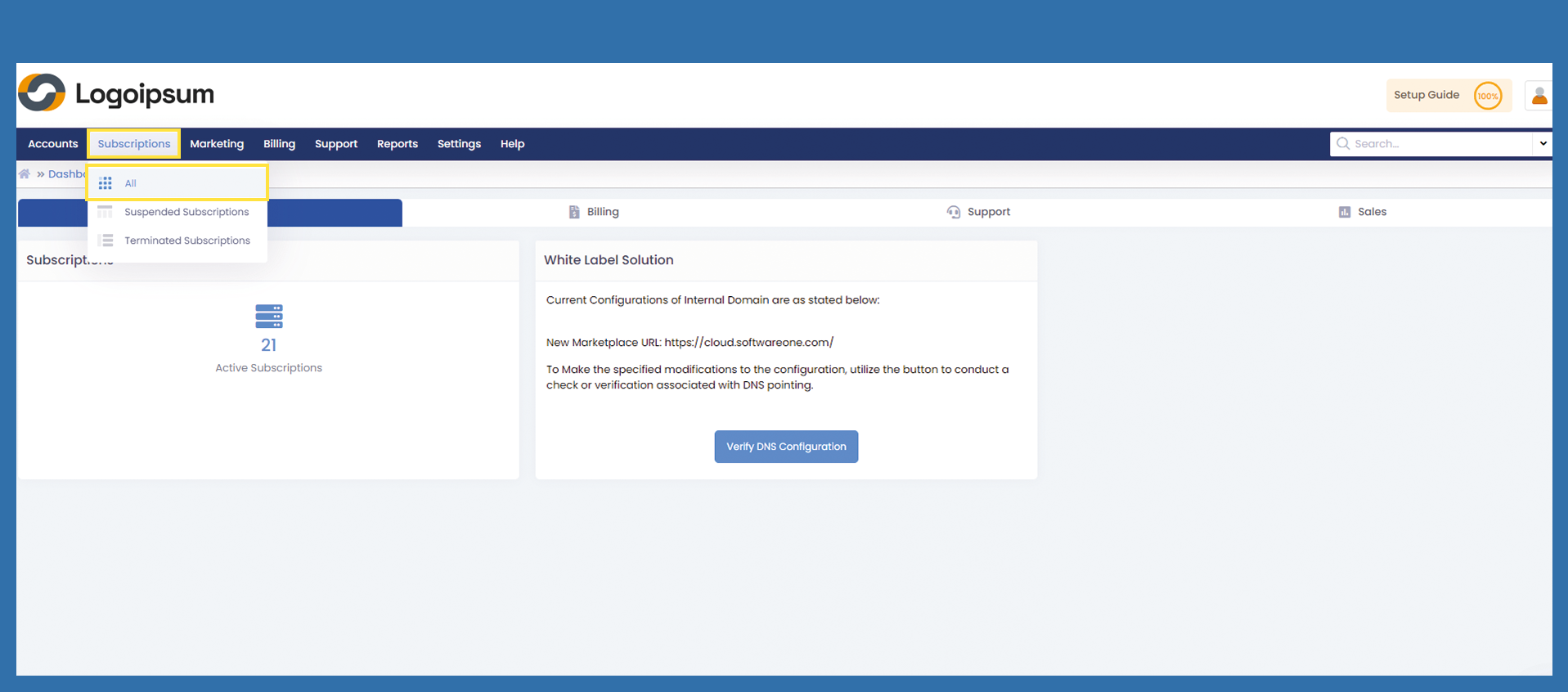
Task: Click the Billing tab invoice icon
Action: pyautogui.click(x=574, y=212)
